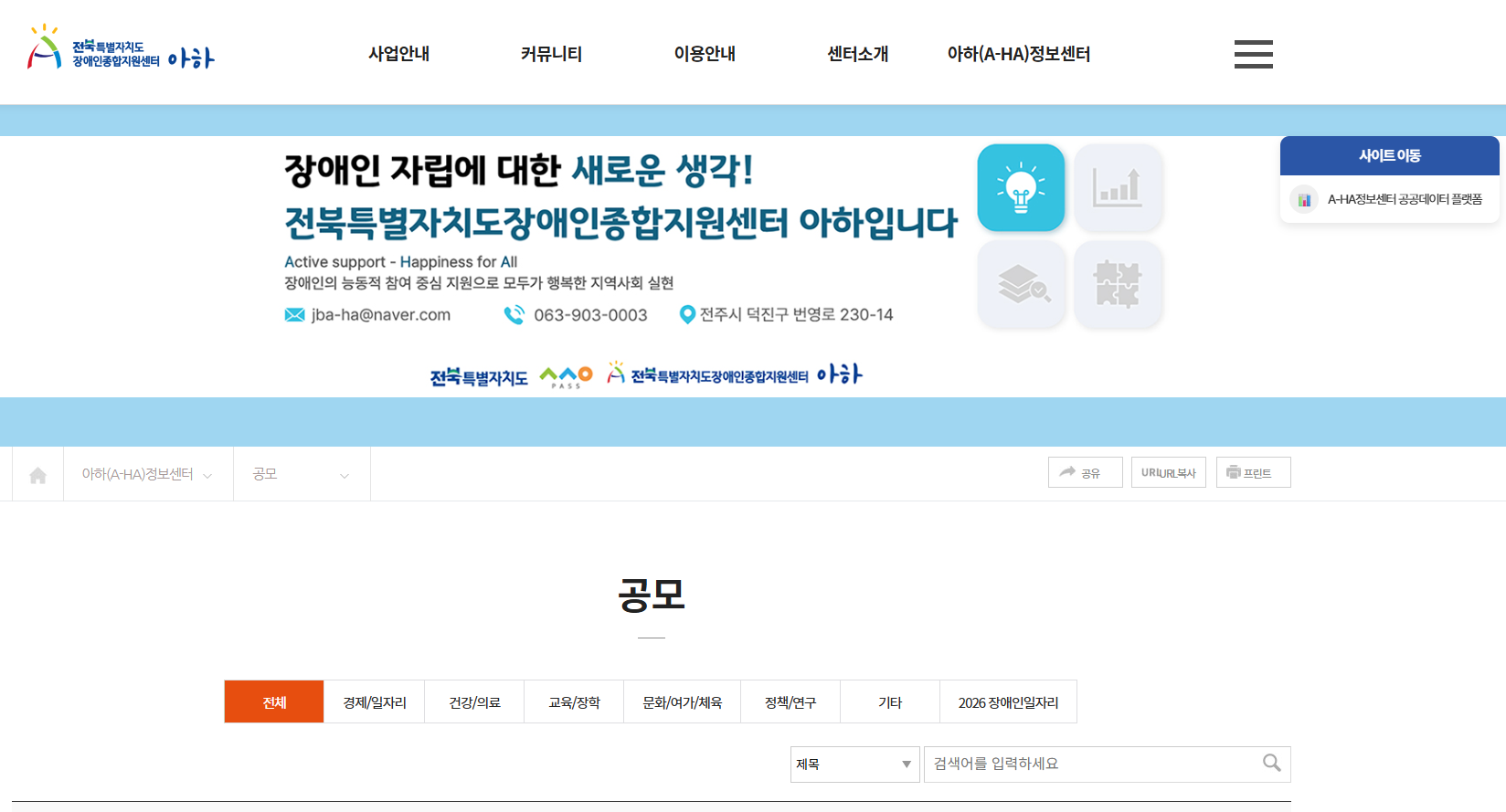Select the 기타 category tab

[890, 701]
